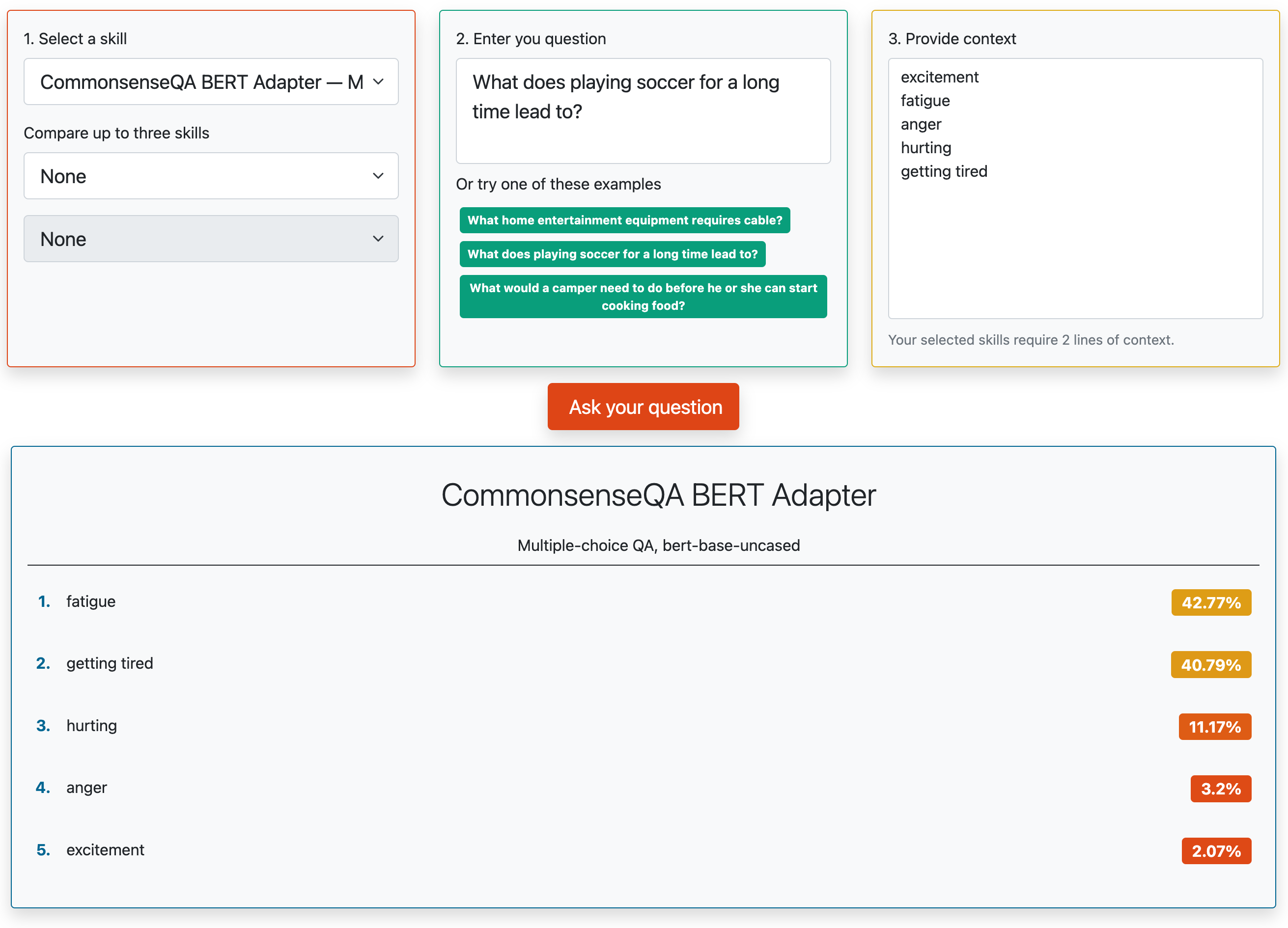Click the '2. Enter you question' label
Image resolution: width=1288 pixels, height=928 pixels.
click(531, 39)
